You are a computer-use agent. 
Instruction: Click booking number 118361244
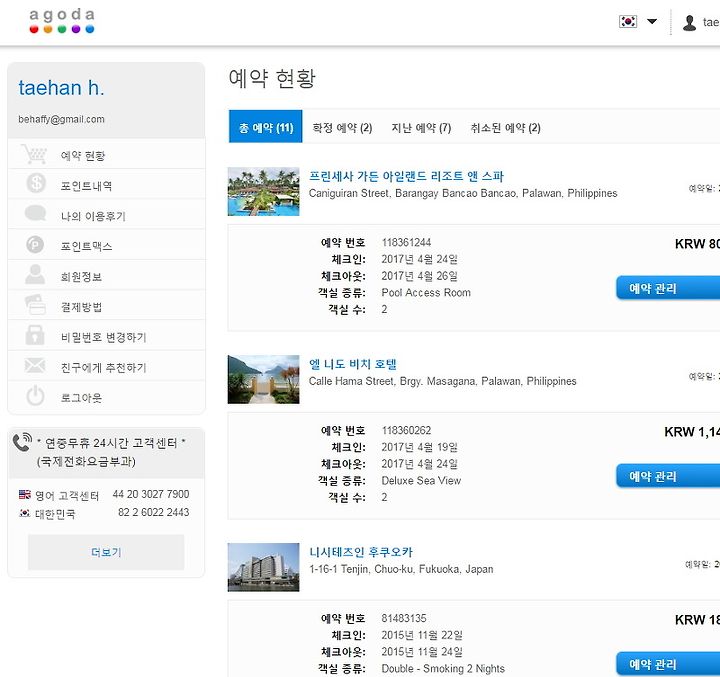coord(406,242)
